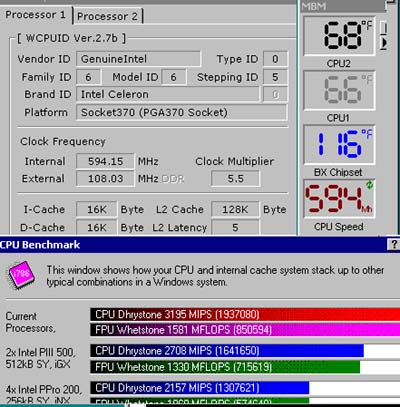Click the greyed 'DDR' label
400x407 pixels.
173,179
